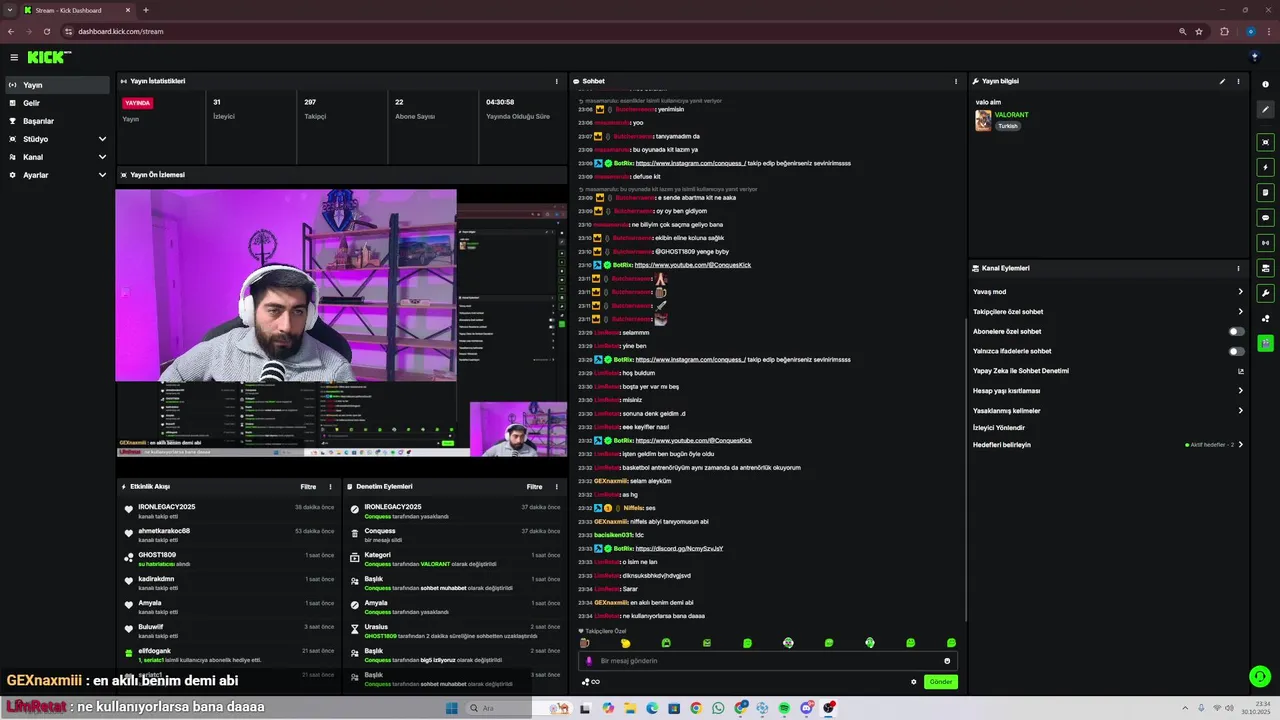Viewport: 1280px width, 720px height.
Task: Click the note document icon in right sidebar
Action: tap(1266, 192)
